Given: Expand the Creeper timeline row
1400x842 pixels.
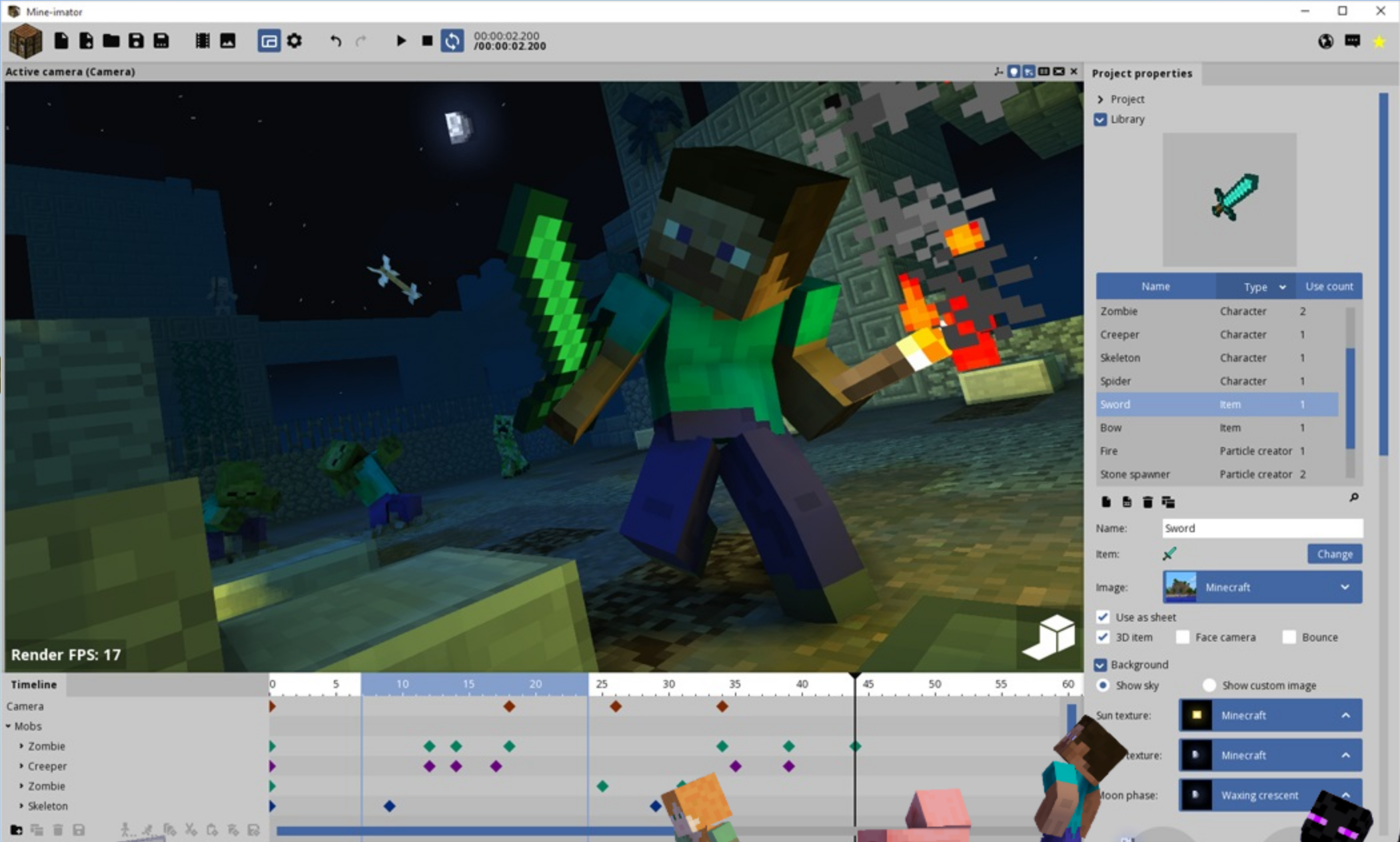Looking at the screenshot, I should click(x=21, y=766).
